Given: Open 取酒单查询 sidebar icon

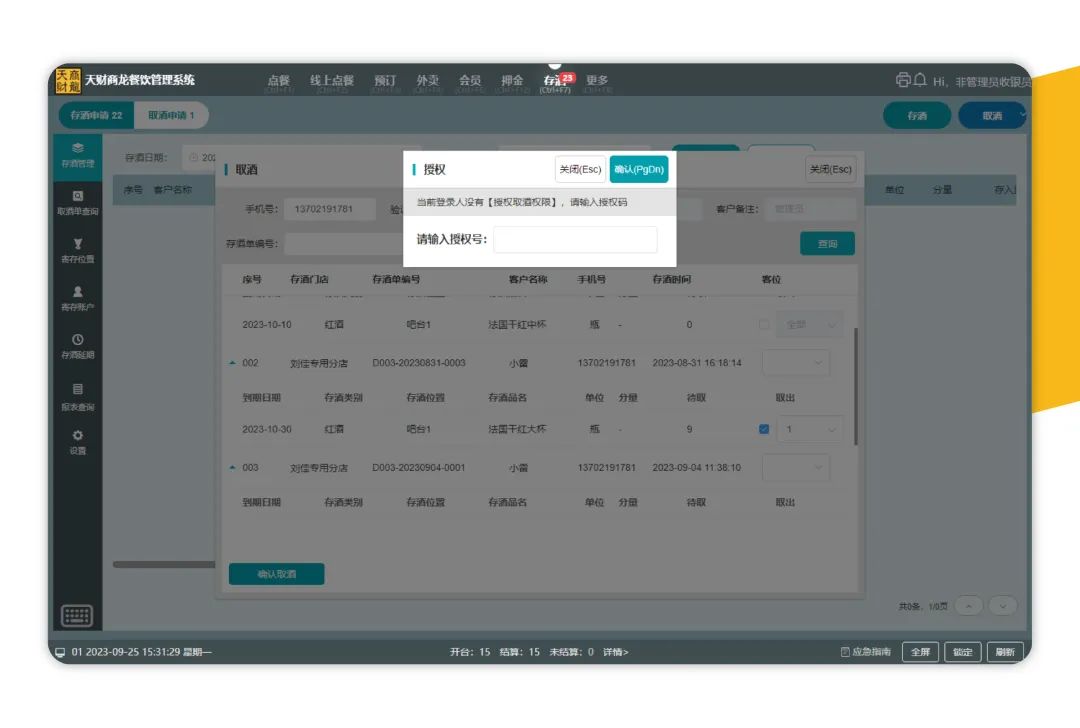Looking at the screenshot, I should (x=78, y=202).
